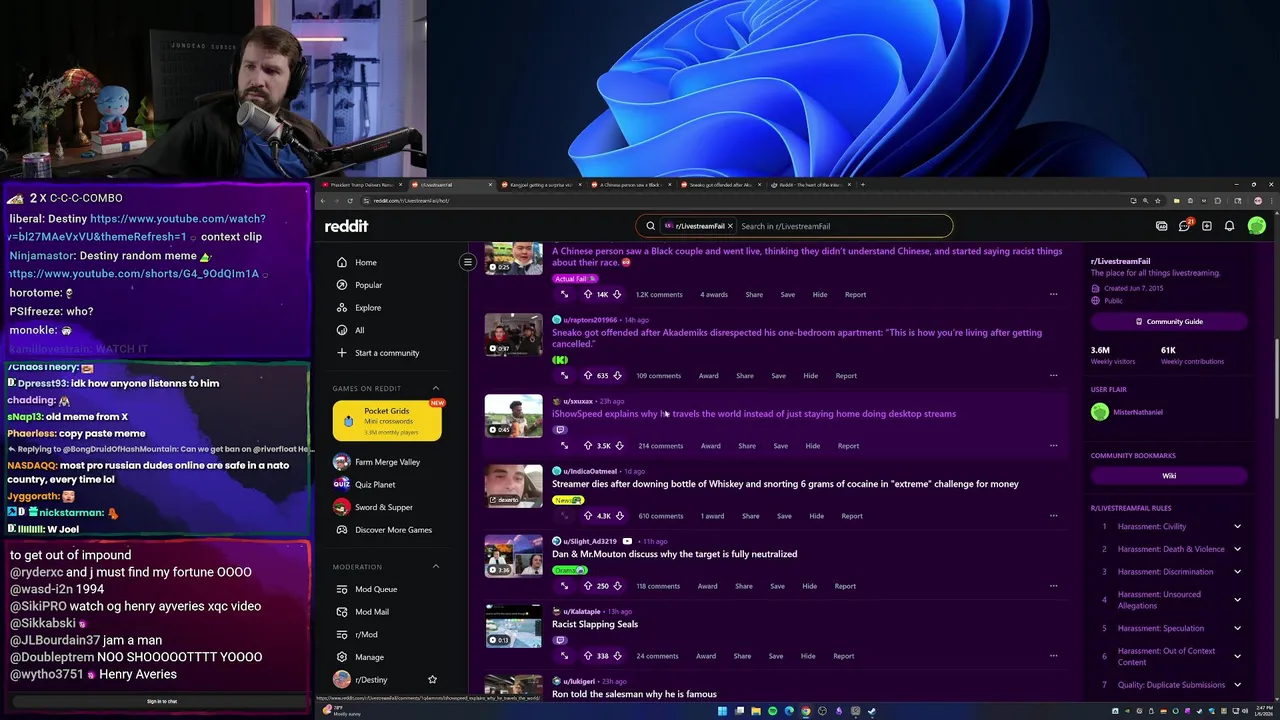Go to Home in sidebar
Image resolution: width=1280 pixels, height=720 pixels.
[x=366, y=262]
